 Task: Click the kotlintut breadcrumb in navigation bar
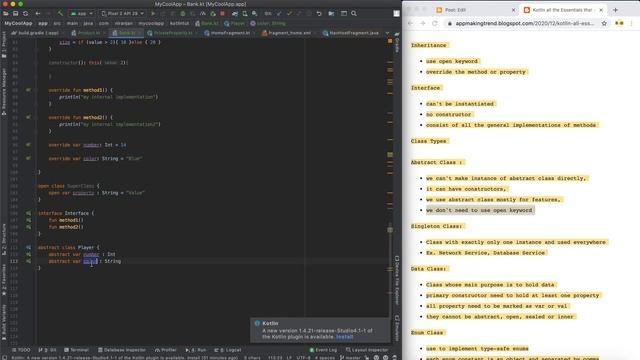point(179,23)
